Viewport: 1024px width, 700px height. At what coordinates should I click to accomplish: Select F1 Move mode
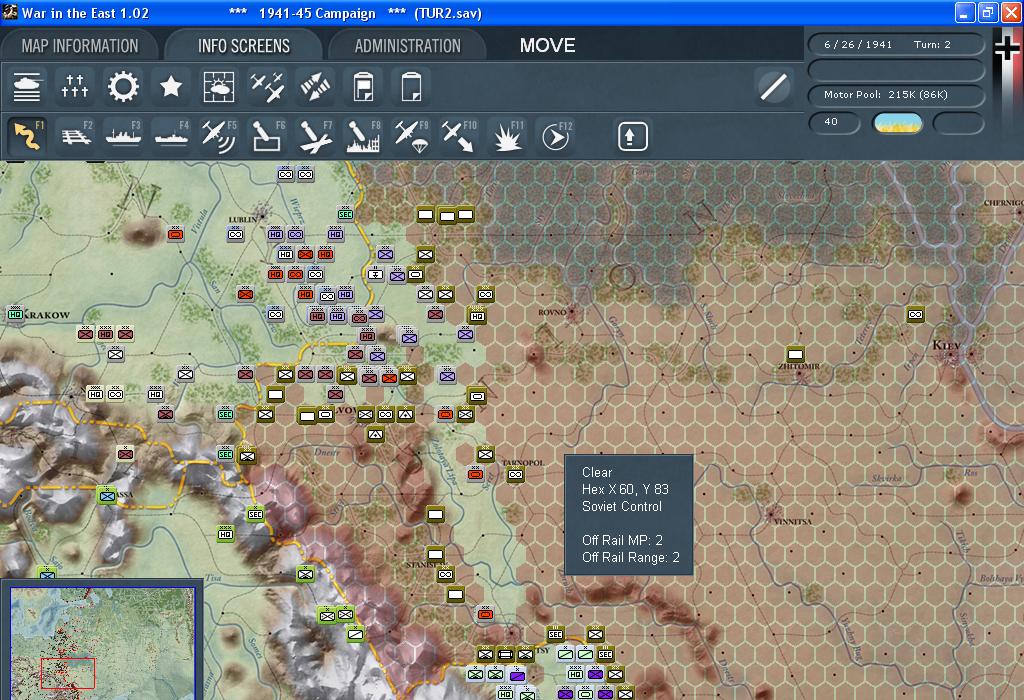tap(27, 136)
